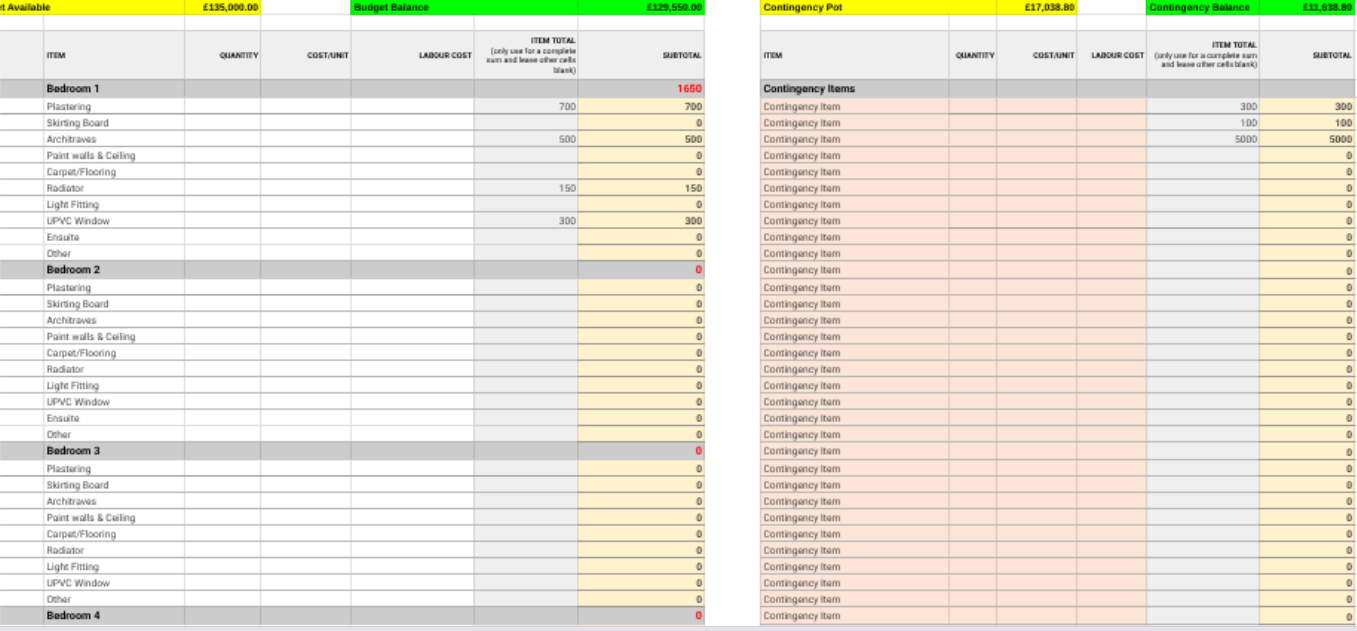
Task: Select the Contingency Item label with subtotal 5000
Action: point(801,139)
